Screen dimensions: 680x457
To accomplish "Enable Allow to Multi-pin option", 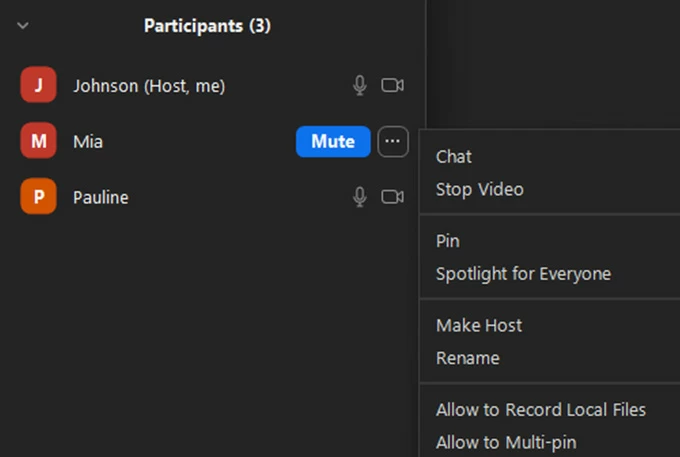I will 506,442.
